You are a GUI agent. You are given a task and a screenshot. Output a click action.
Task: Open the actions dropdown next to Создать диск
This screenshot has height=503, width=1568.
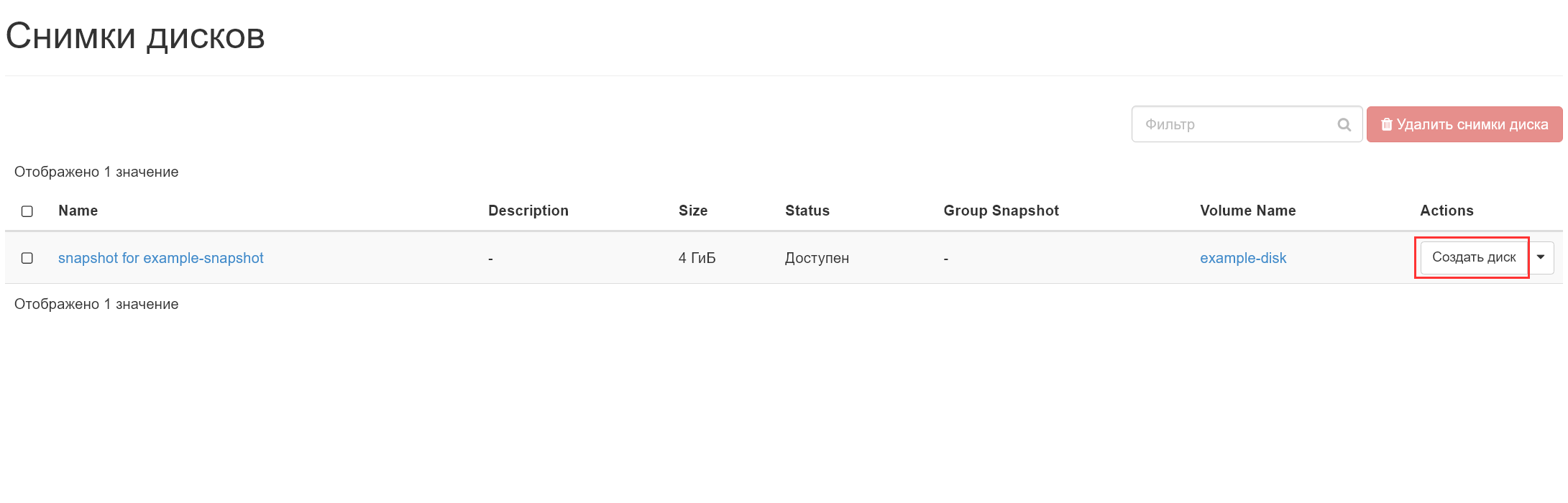coord(1541,257)
